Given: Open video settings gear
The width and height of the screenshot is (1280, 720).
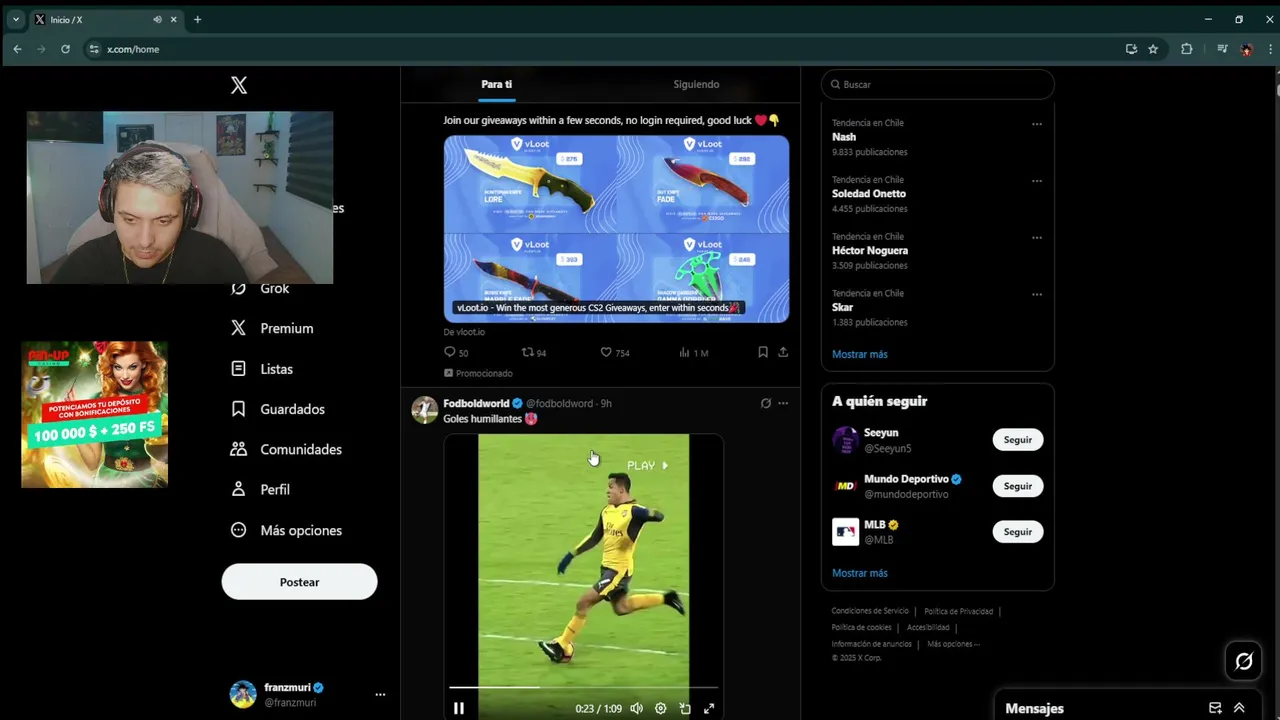Looking at the screenshot, I should coord(660,708).
